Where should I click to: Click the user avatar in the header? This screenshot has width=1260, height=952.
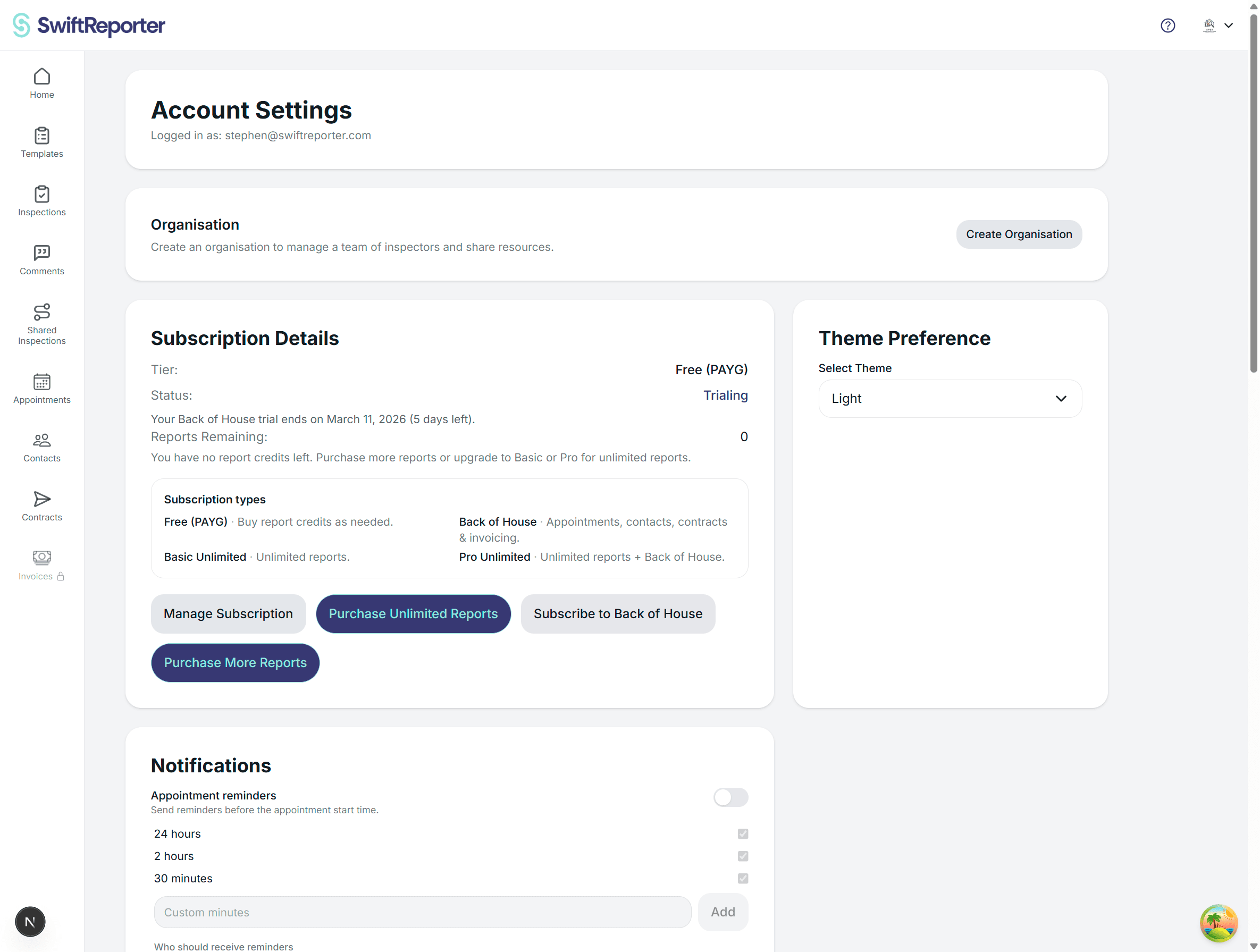point(1209,26)
